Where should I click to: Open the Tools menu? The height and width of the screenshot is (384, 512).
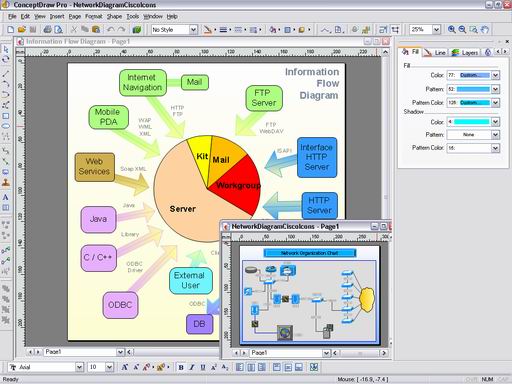(x=132, y=16)
